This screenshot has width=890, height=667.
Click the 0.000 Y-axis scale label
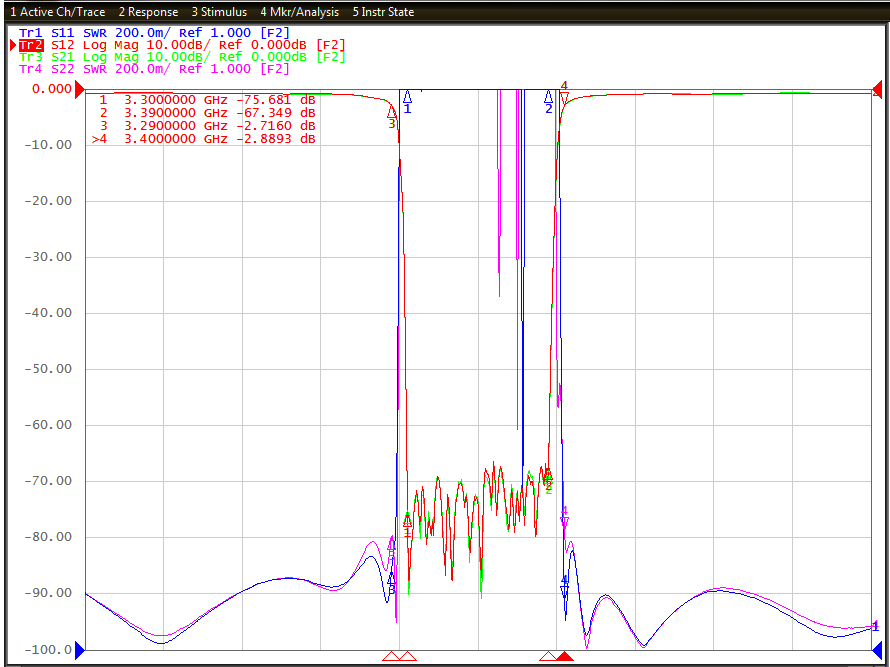coord(52,89)
